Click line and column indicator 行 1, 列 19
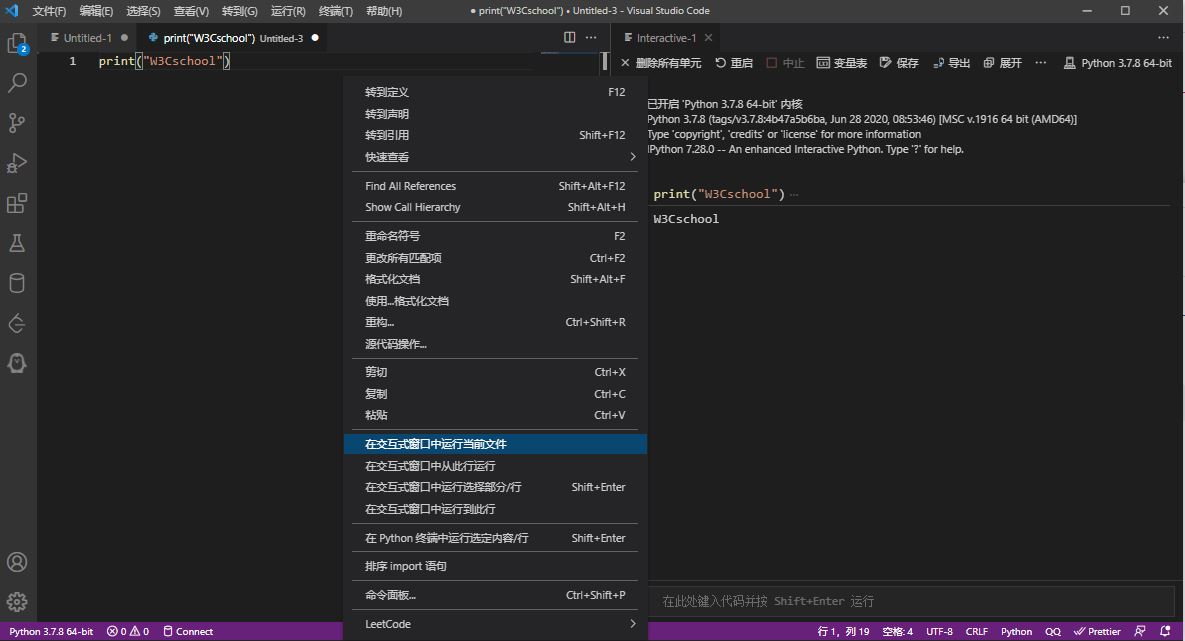The image size is (1185, 641). click(x=843, y=631)
